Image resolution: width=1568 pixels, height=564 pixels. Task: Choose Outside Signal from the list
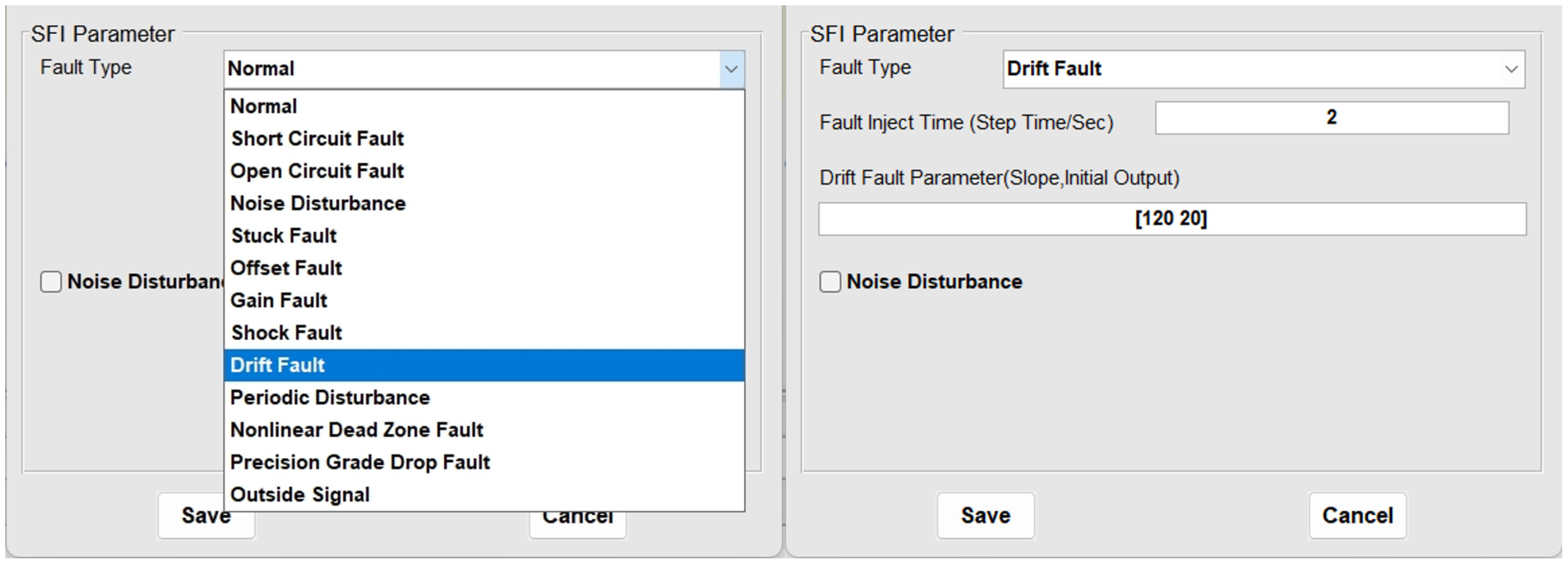click(x=300, y=495)
